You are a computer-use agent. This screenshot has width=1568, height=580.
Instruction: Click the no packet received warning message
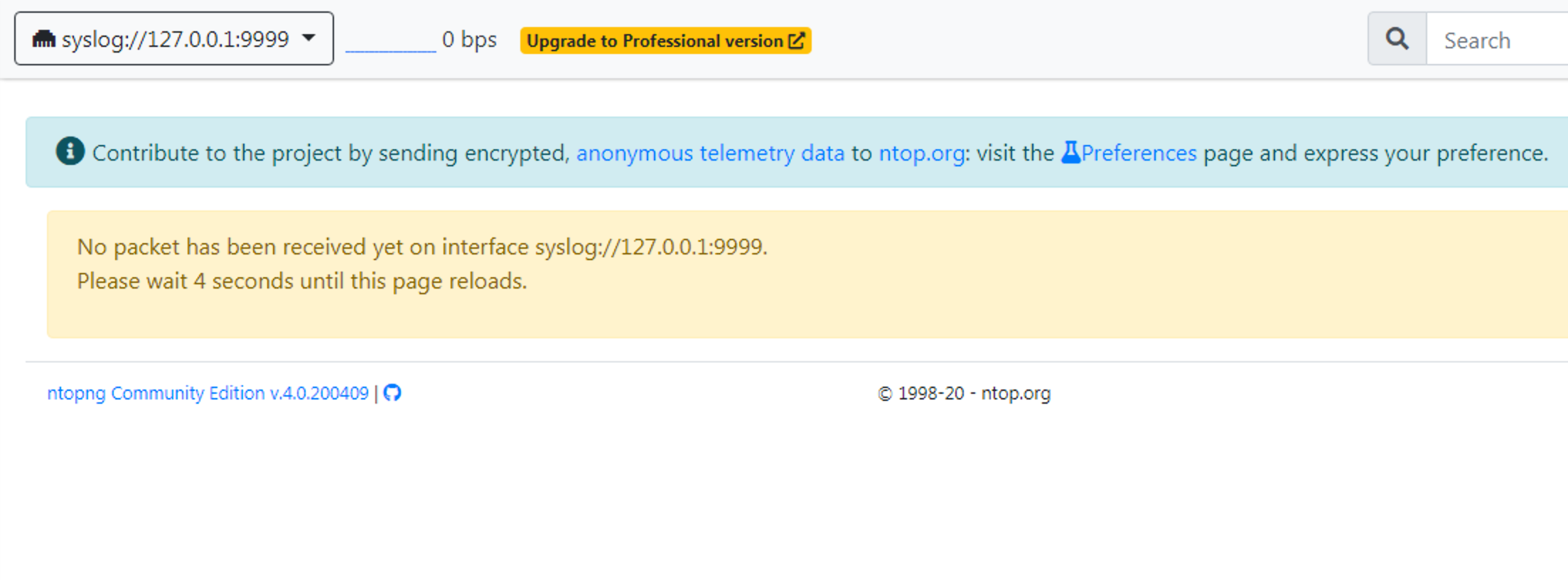tap(424, 247)
